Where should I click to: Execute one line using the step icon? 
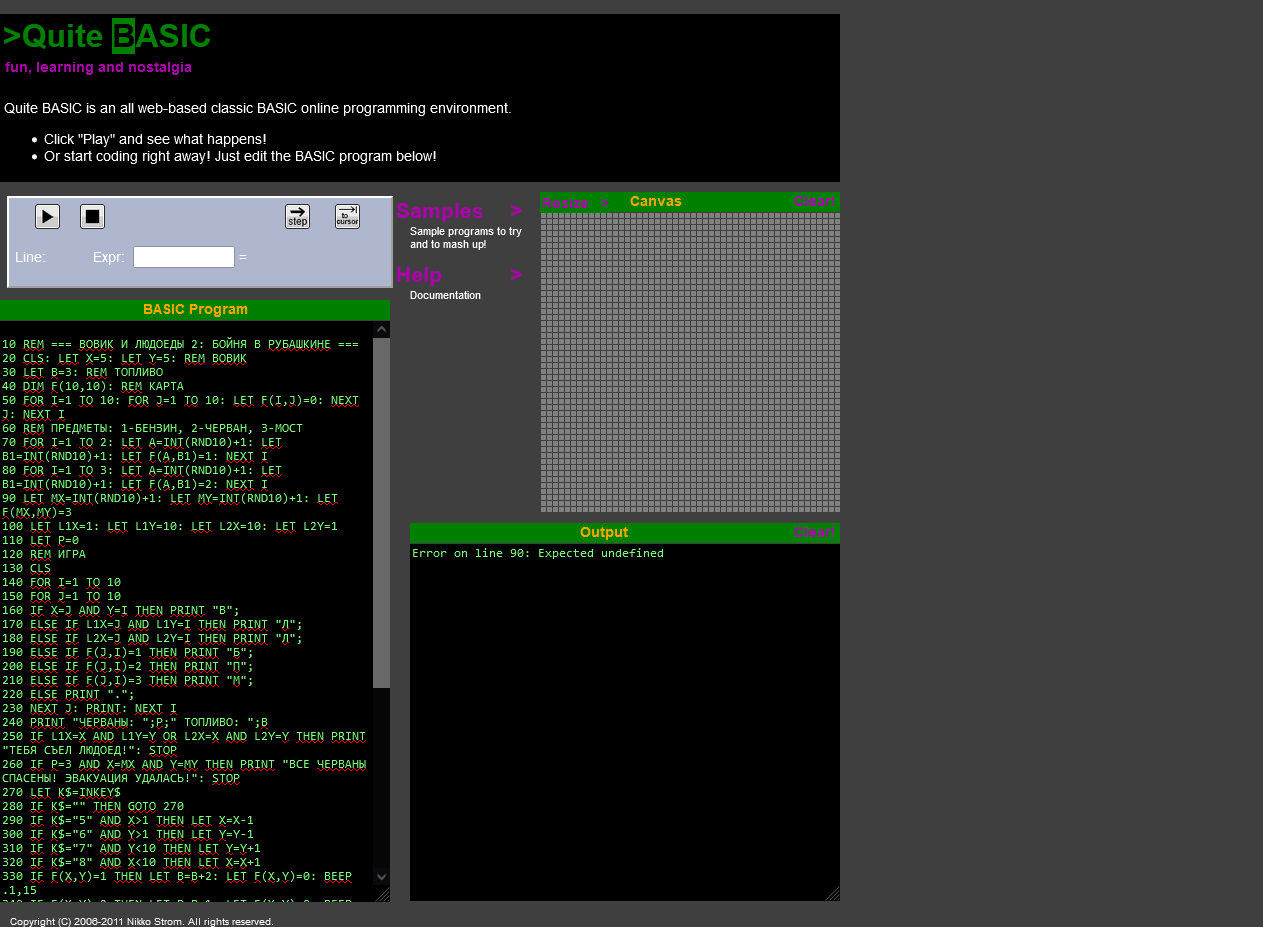[297, 216]
